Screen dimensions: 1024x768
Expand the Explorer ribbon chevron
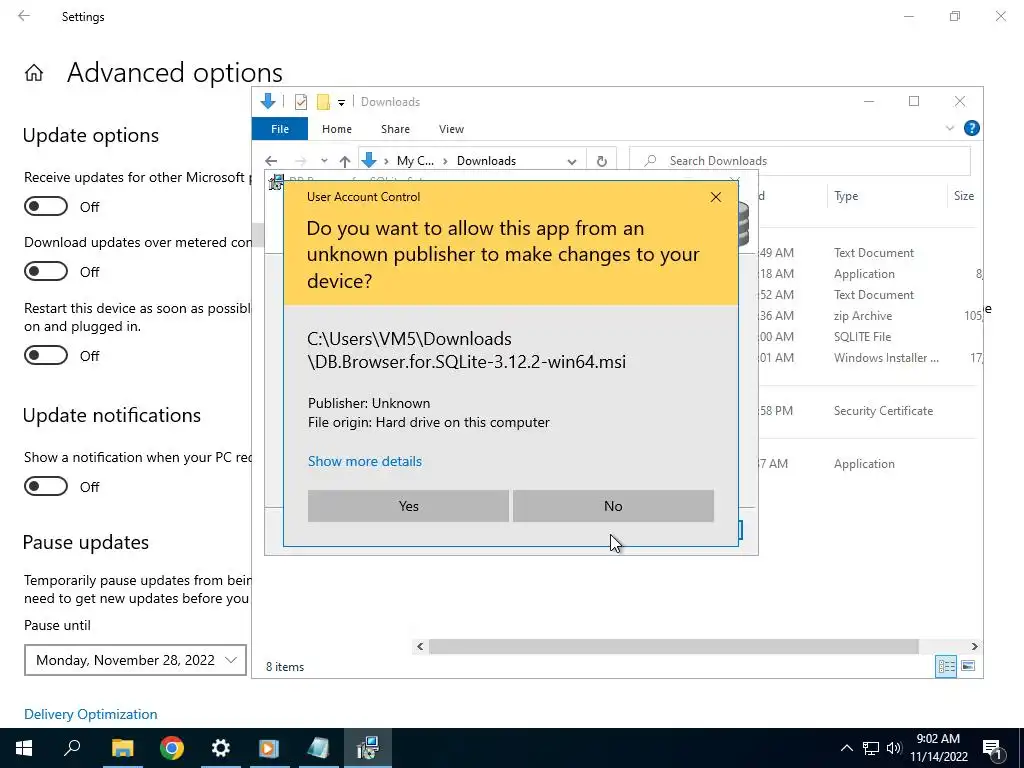click(x=950, y=128)
